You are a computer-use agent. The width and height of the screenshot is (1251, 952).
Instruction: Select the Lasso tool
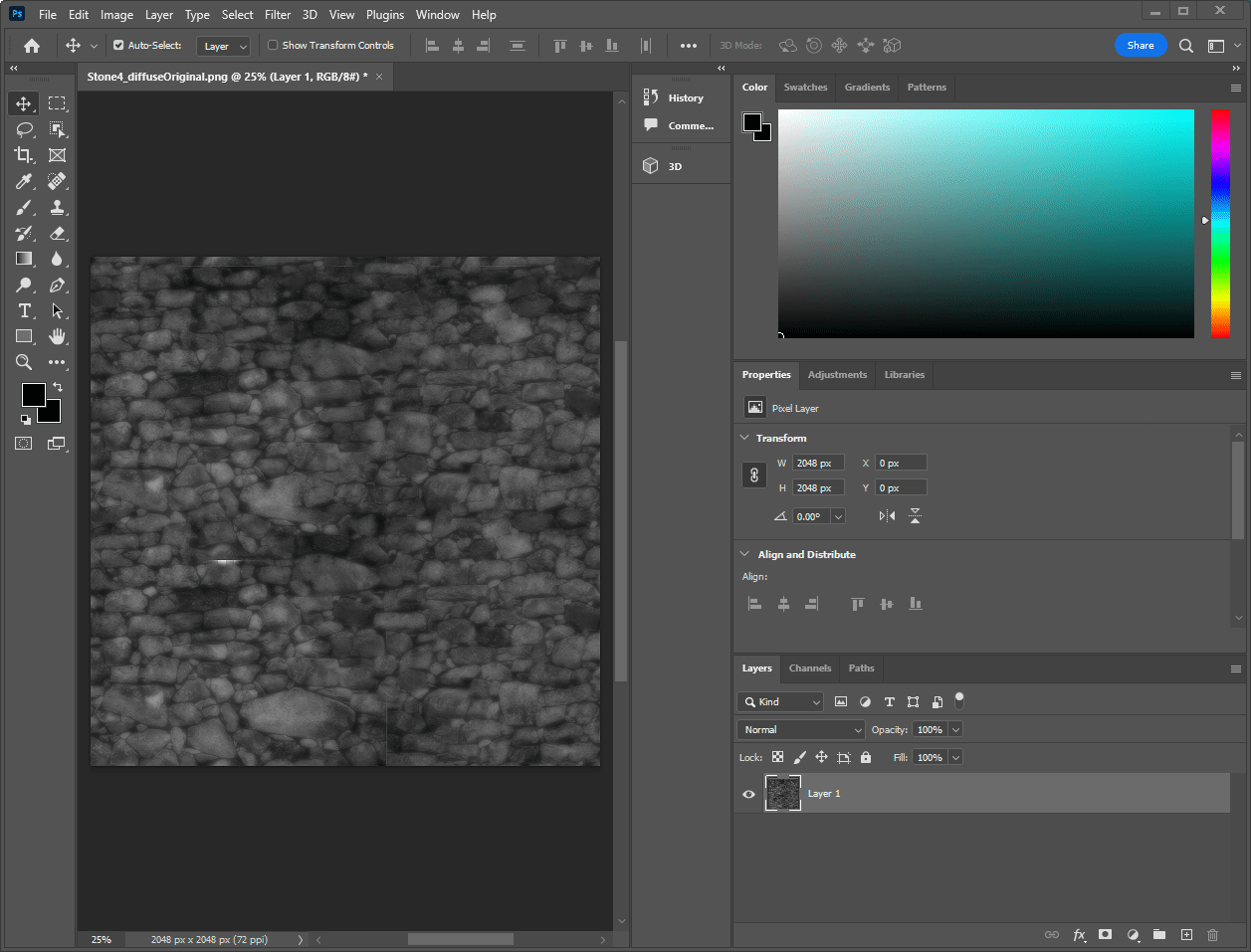tap(24, 129)
